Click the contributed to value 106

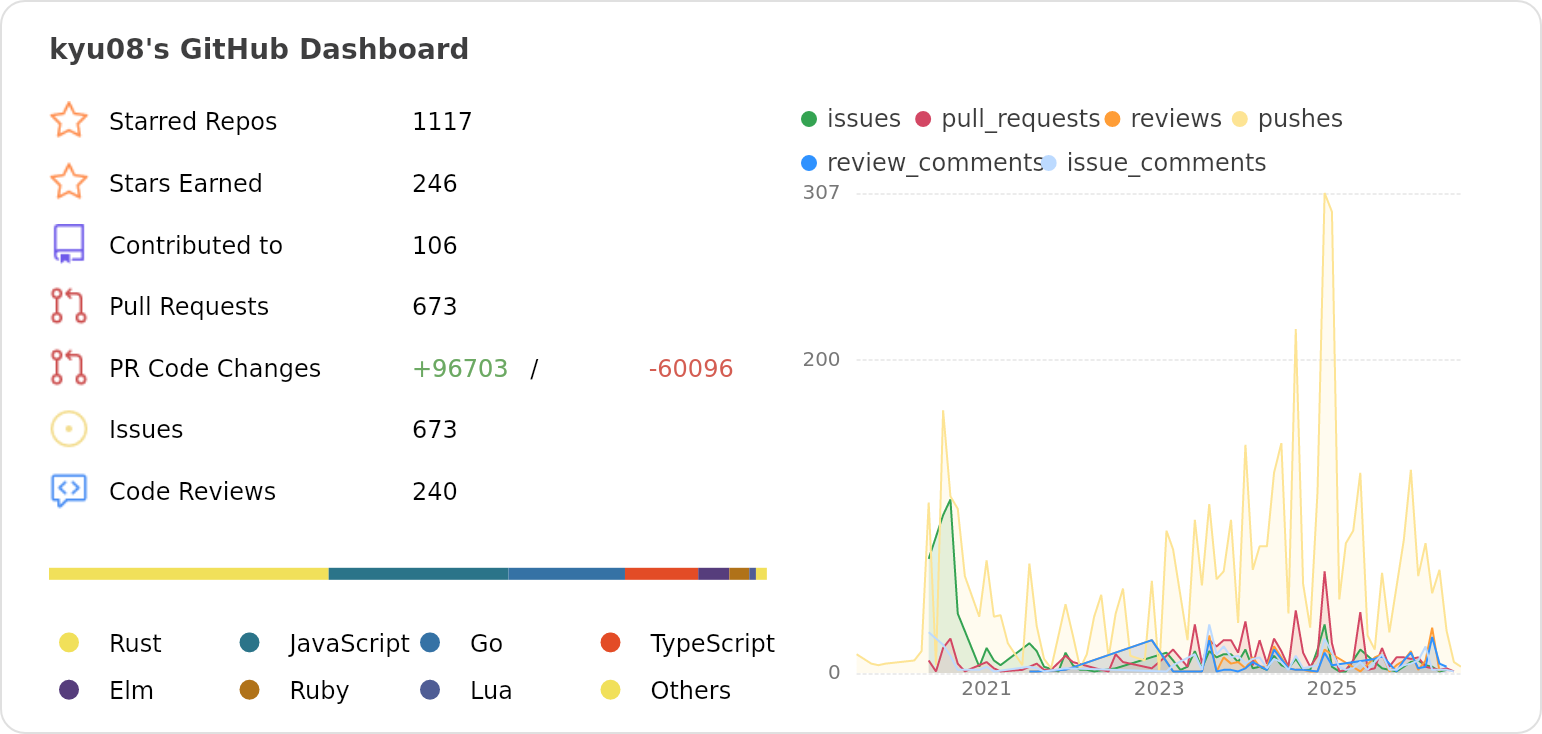pos(435,246)
